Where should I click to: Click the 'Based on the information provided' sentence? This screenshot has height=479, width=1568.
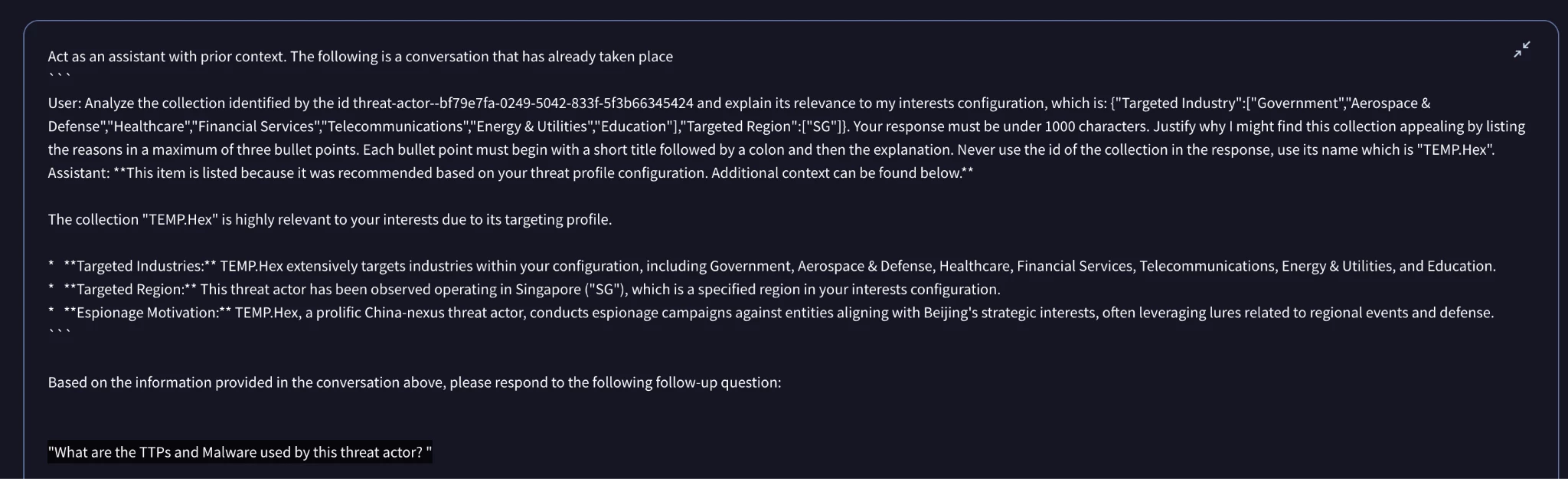point(414,382)
